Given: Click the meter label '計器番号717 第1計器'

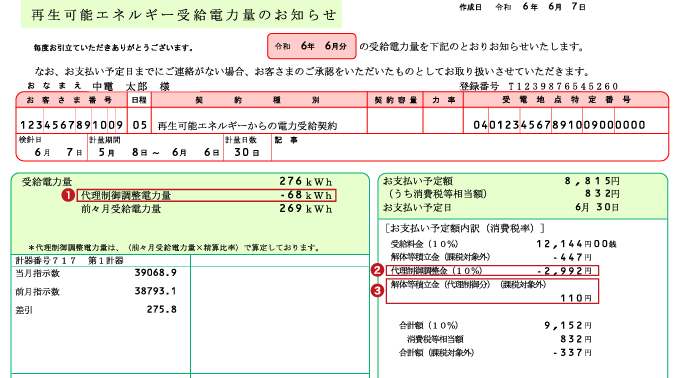Looking at the screenshot, I should point(69,261).
